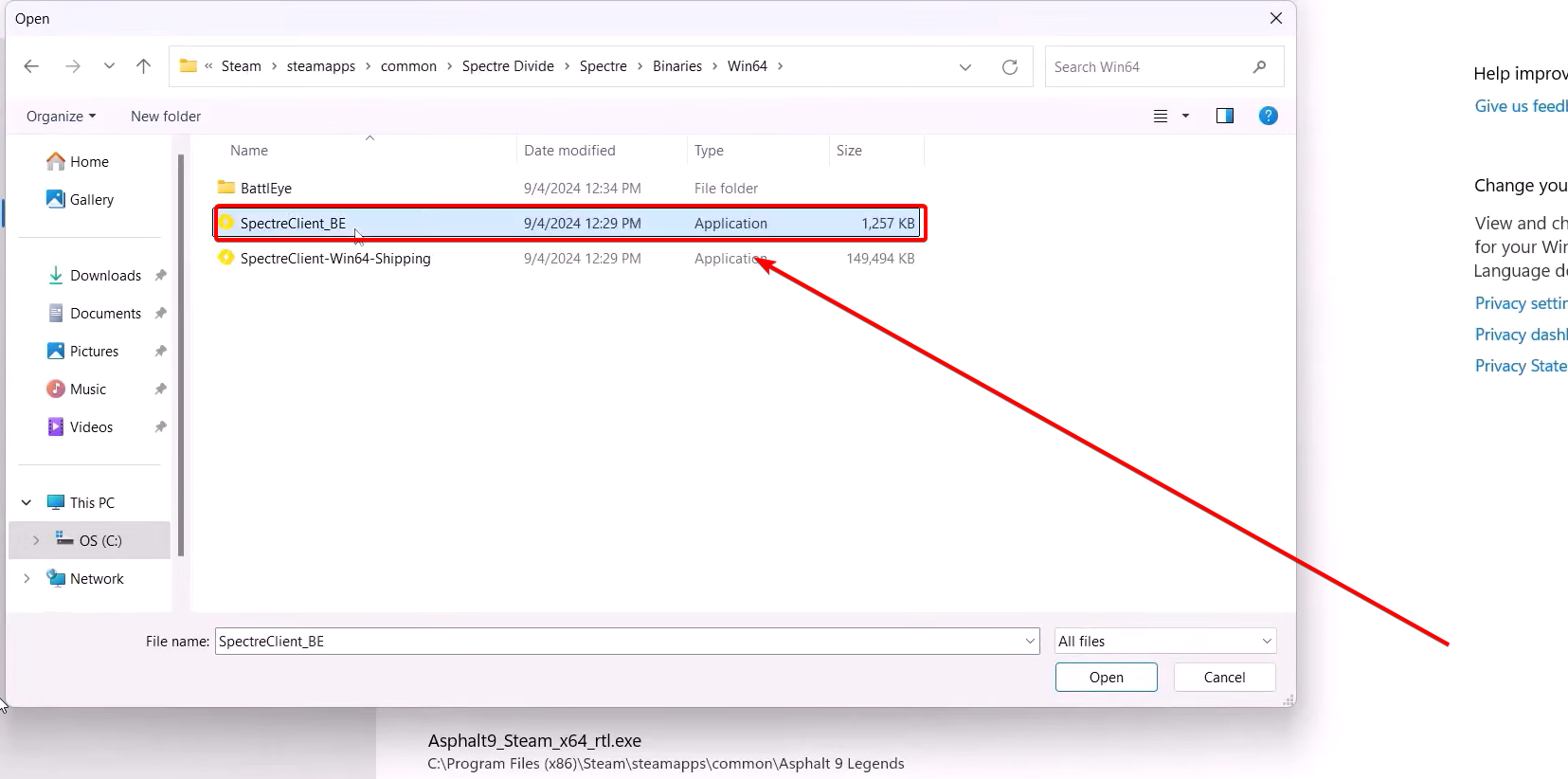This screenshot has height=779, width=1568.
Task: Click BattlEye folder icon
Action: (x=225, y=187)
